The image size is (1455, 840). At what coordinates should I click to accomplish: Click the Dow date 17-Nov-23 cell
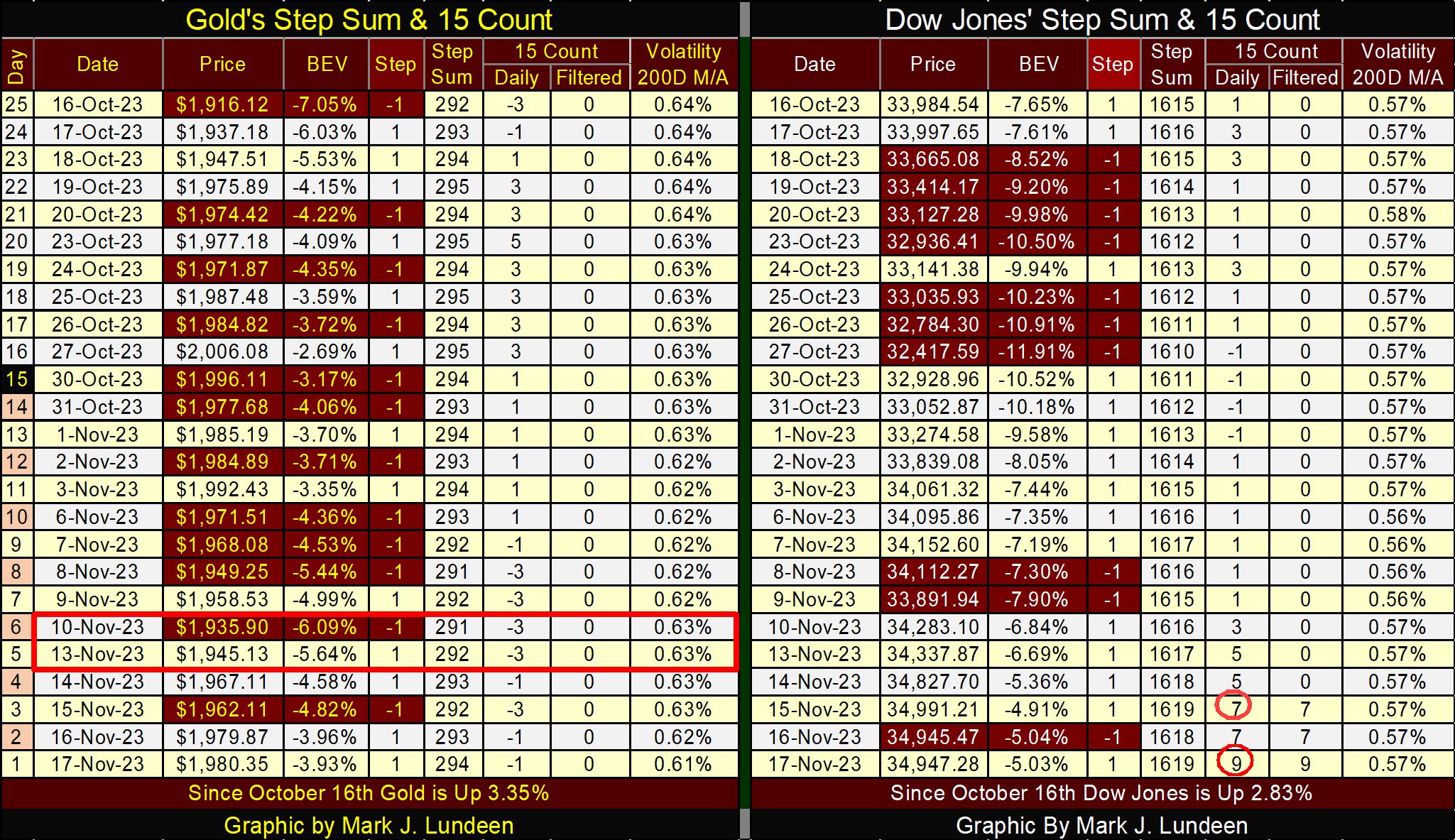[x=814, y=764]
